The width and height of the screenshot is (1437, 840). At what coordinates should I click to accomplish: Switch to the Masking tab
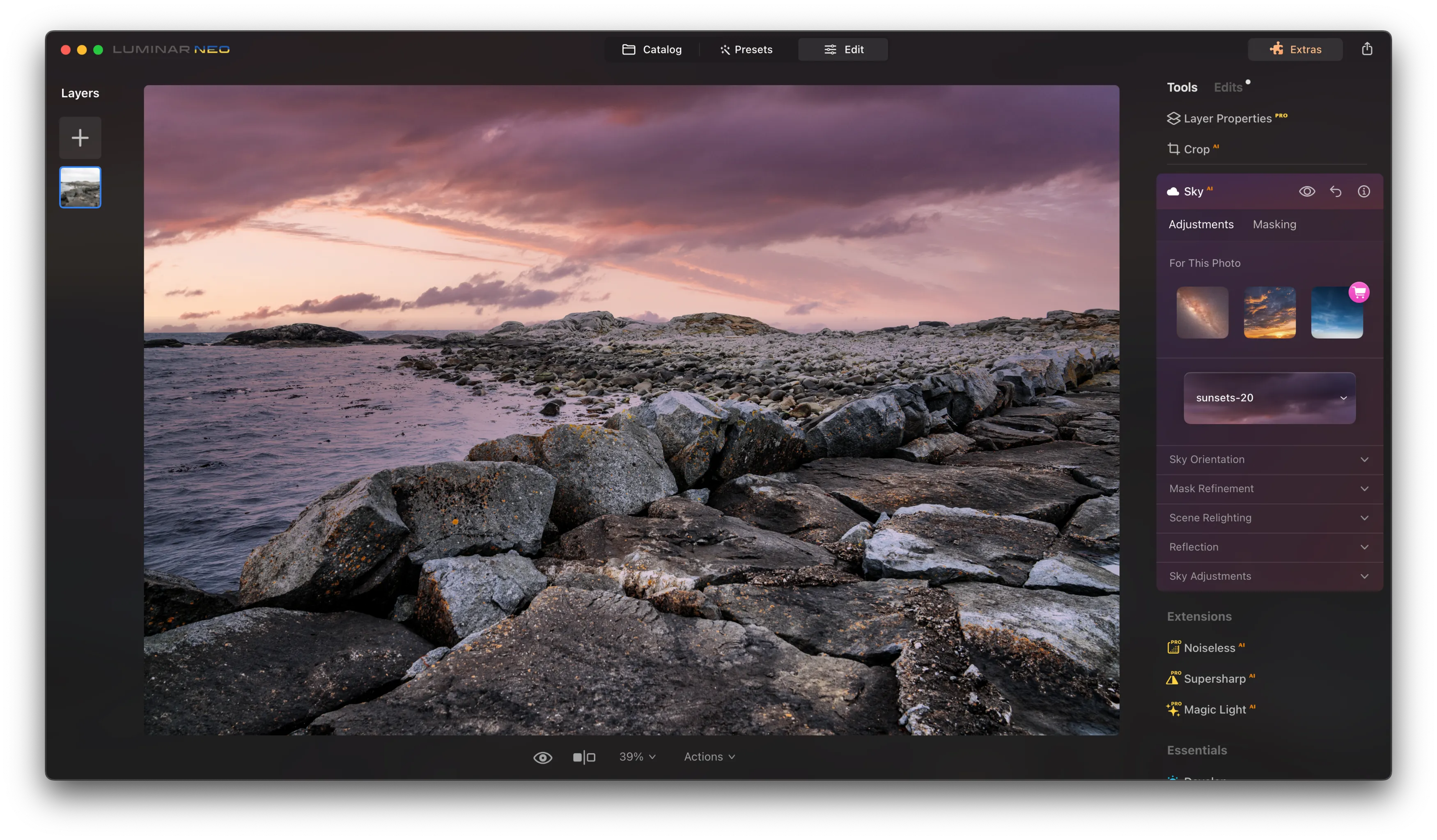[1274, 225]
